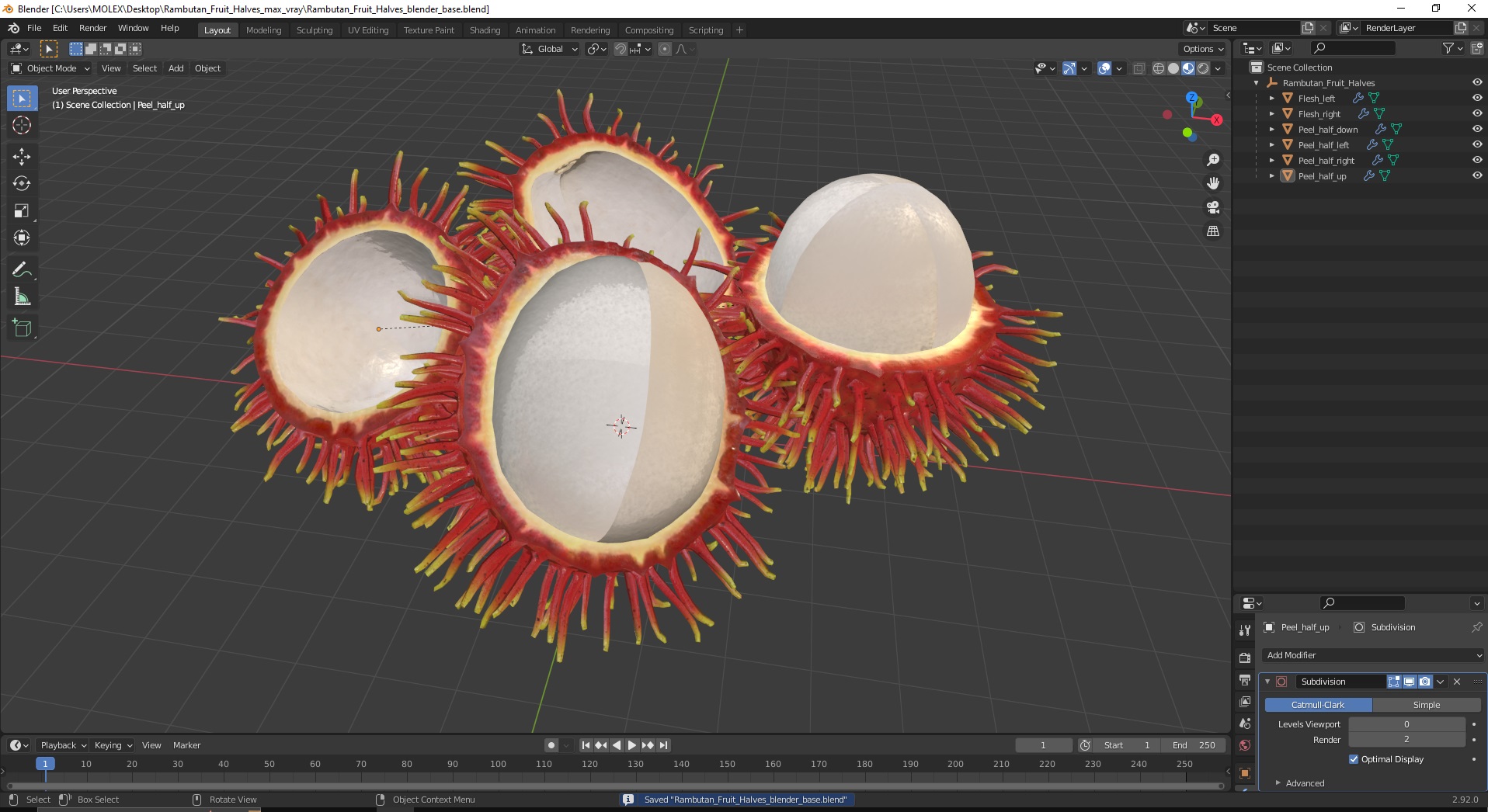
Task: Hide Flesh_right object visibility eye
Action: click(1477, 113)
